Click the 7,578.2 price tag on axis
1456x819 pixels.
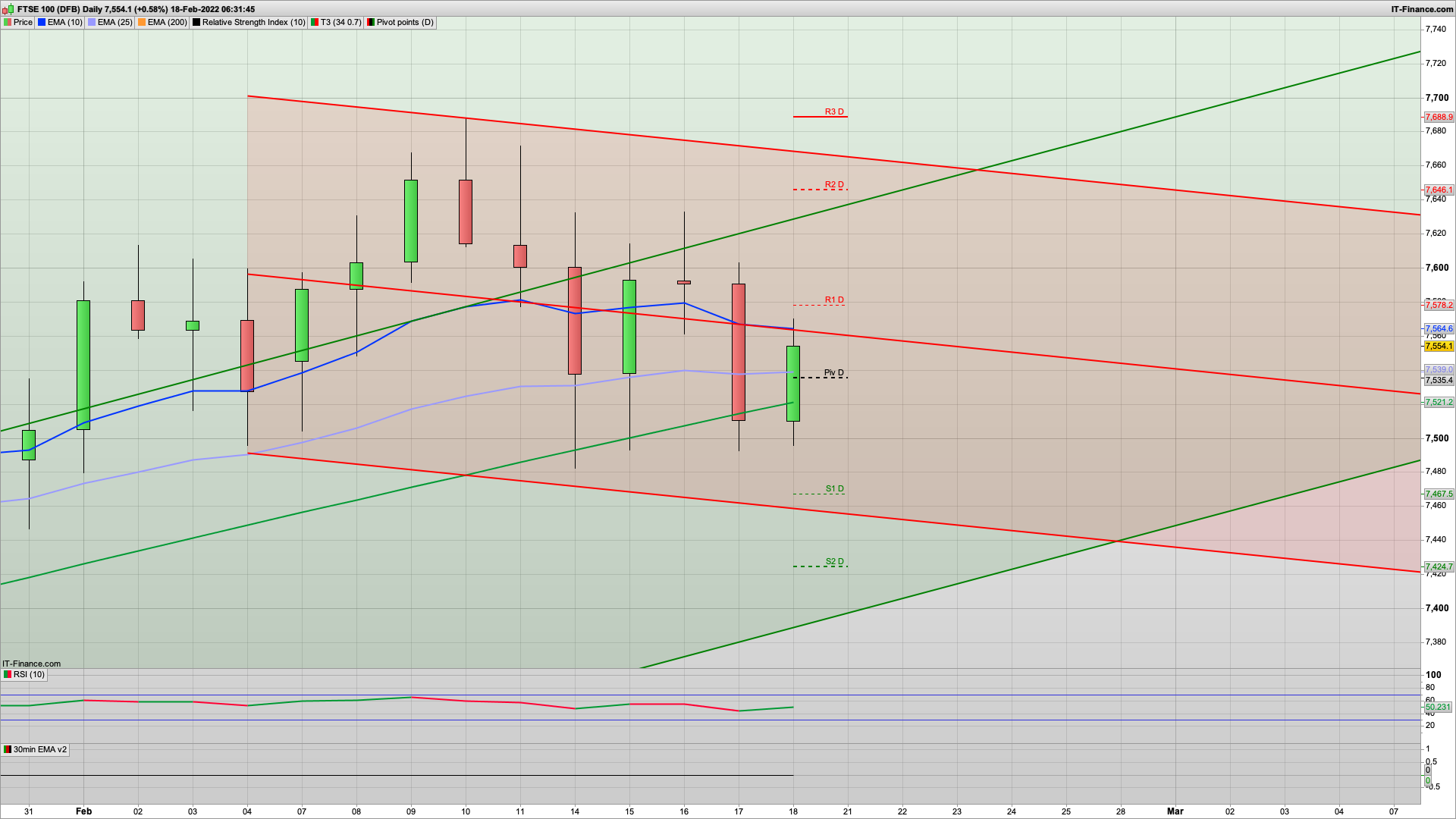(1439, 305)
